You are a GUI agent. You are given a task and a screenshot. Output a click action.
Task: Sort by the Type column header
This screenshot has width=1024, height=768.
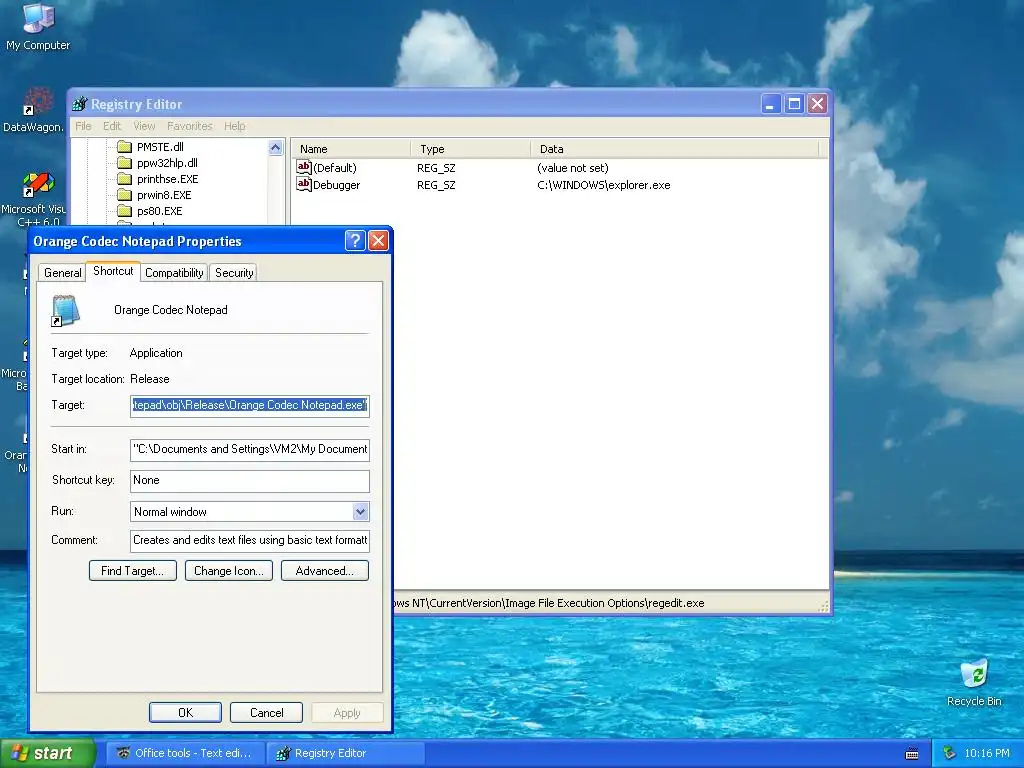pos(471,149)
